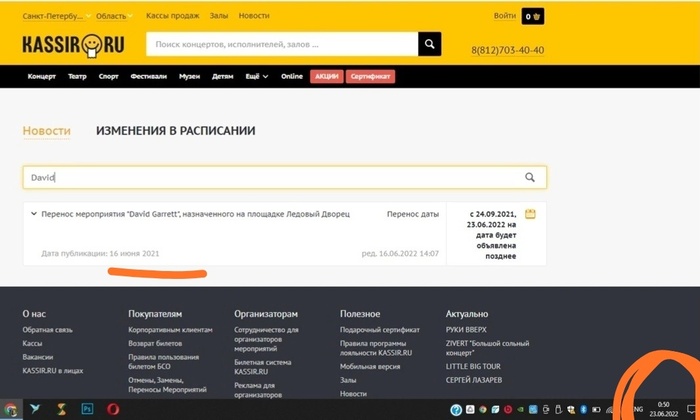Image resolution: width=700 pixels, height=420 pixels.
Task: Open the Театр category
Action: [x=77, y=76]
